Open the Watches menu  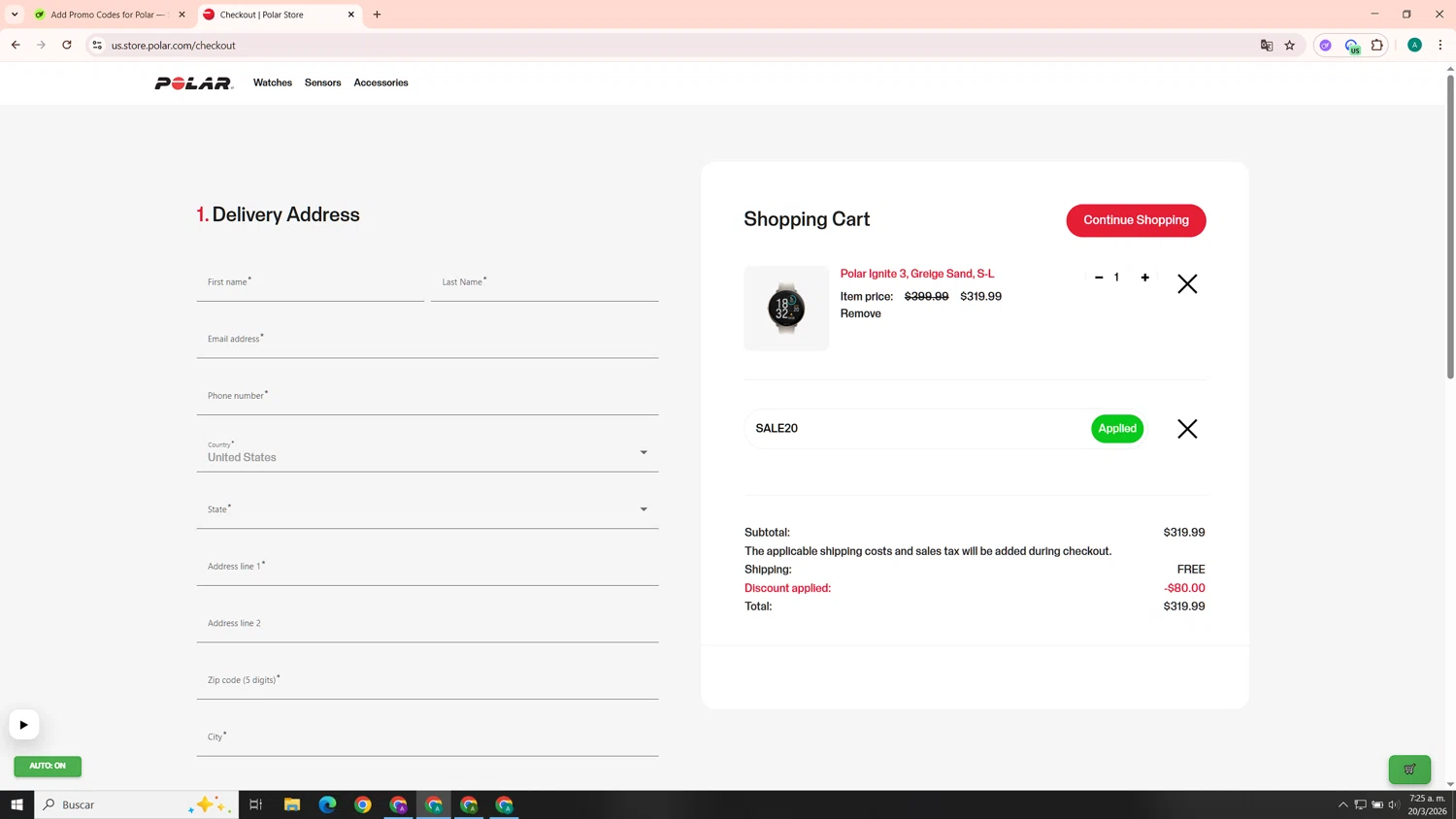273,83
